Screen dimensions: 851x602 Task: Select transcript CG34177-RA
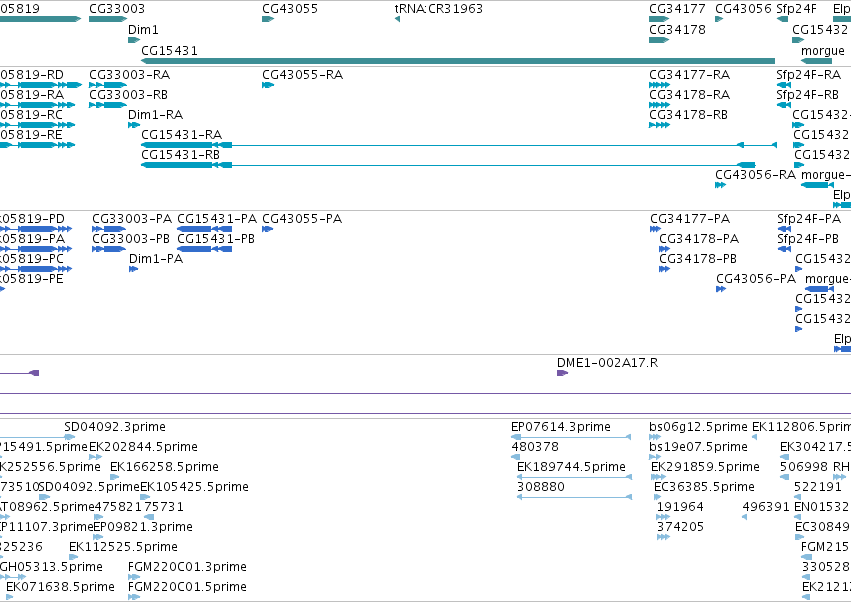coord(689,74)
